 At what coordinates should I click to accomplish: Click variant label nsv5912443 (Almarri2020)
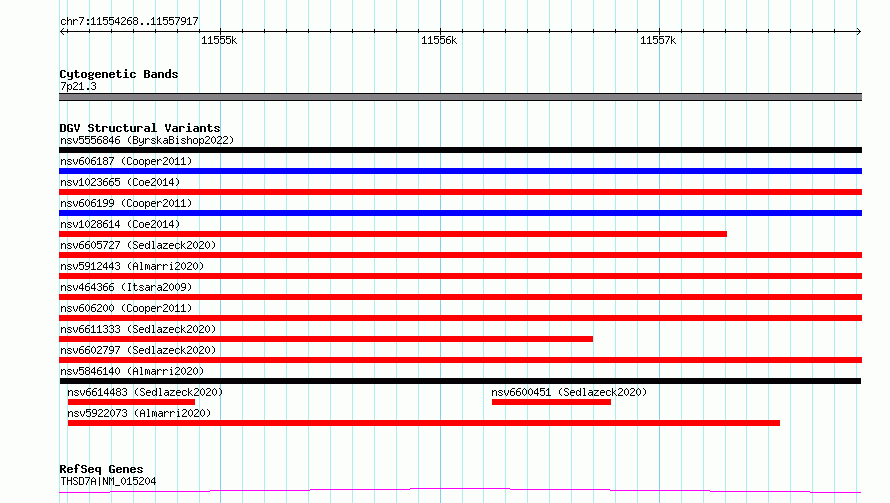pyautogui.click(x=132, y=266)
